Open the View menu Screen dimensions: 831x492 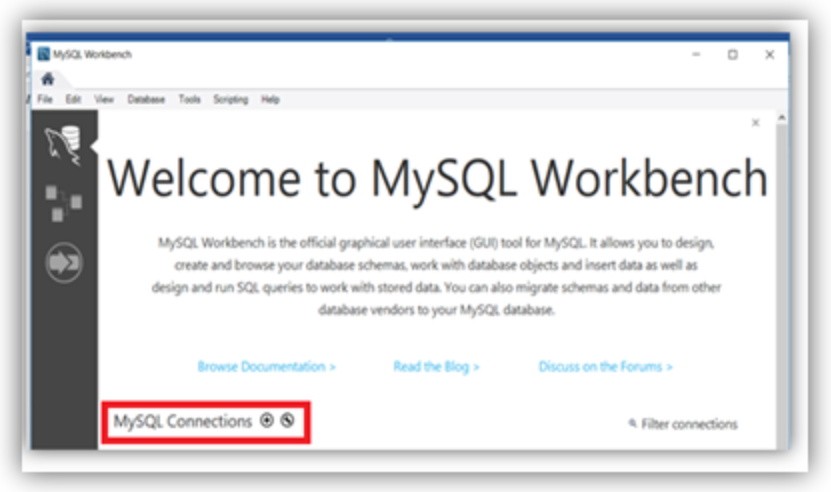104,99
